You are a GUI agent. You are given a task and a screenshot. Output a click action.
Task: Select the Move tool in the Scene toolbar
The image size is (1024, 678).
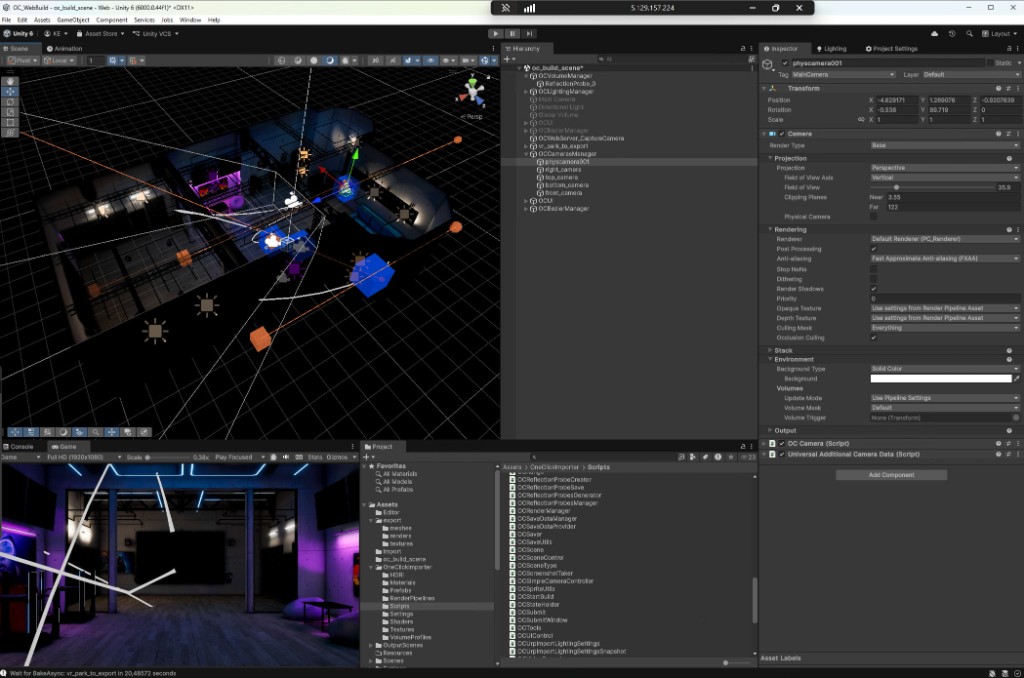(x=9, y=90)
